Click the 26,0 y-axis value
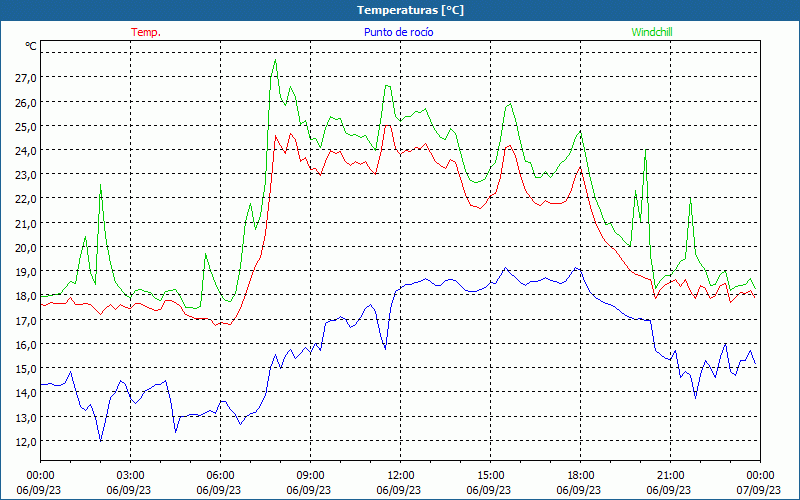 click(x=26, y=102)
